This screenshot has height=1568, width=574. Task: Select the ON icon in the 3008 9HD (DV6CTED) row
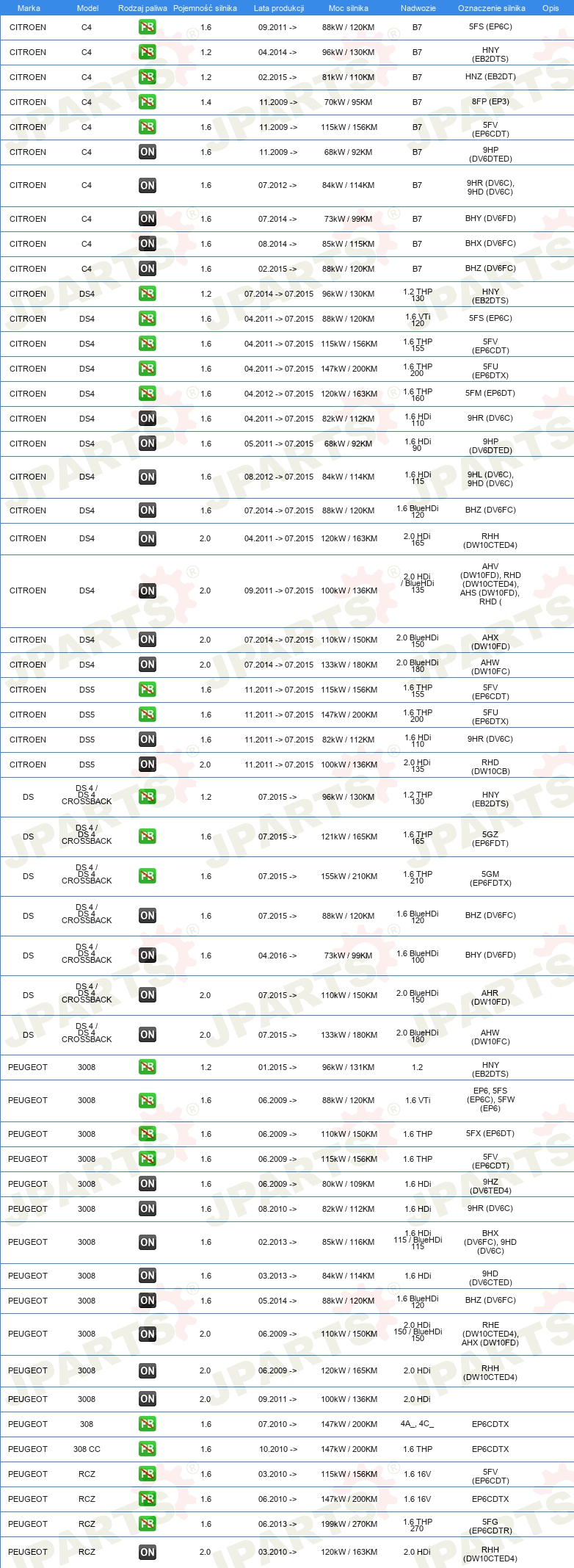pos(147,1276)
